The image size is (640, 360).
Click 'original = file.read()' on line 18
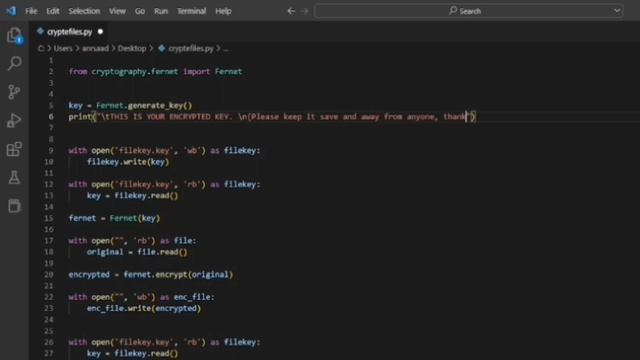137,252
